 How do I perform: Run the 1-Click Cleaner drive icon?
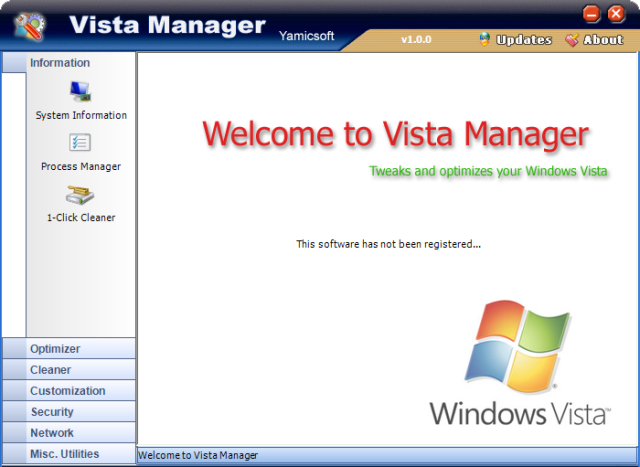click(80, 195)
